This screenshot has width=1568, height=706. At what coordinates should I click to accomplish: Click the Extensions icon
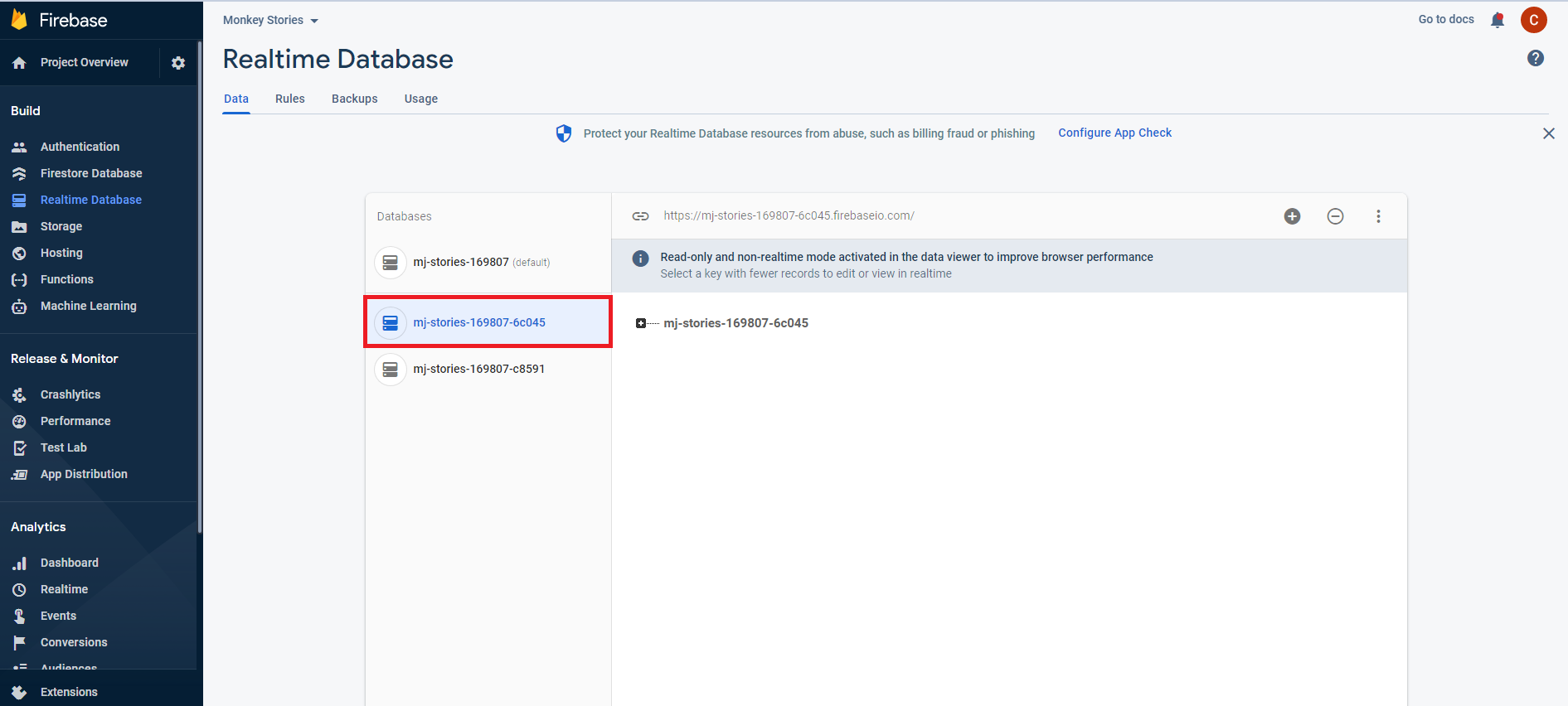(19, 693)
